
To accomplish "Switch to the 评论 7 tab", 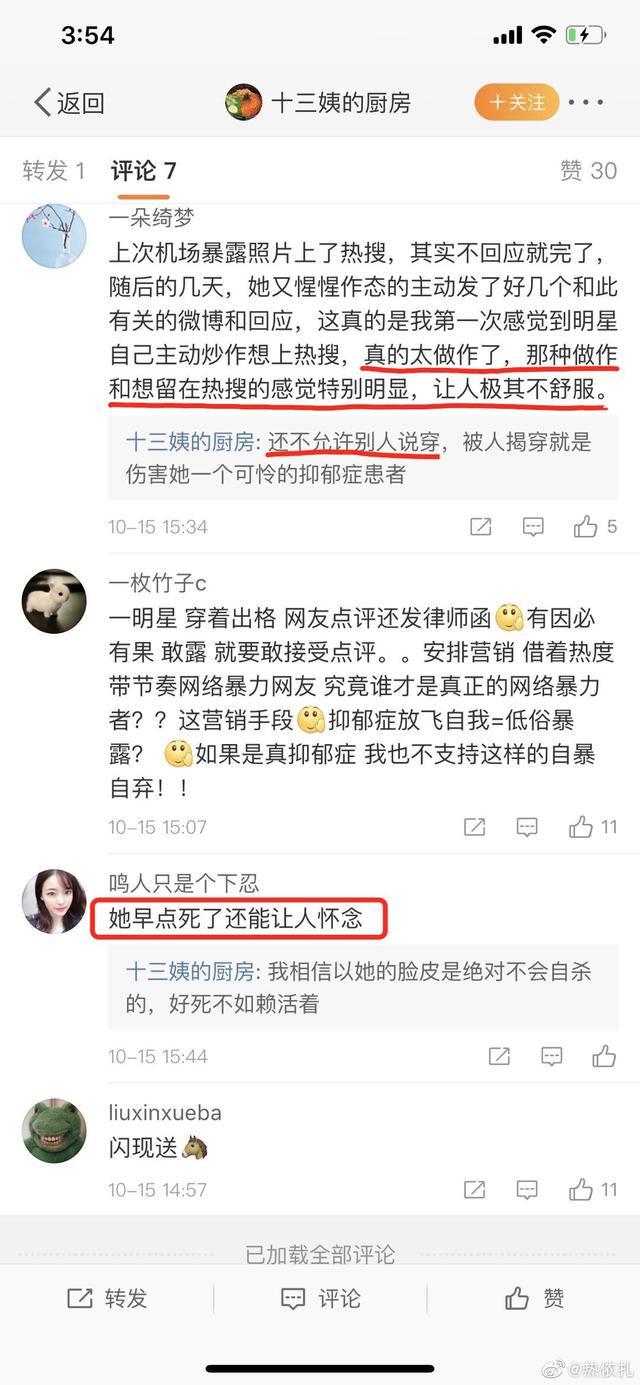I will (x=143, y=170).
